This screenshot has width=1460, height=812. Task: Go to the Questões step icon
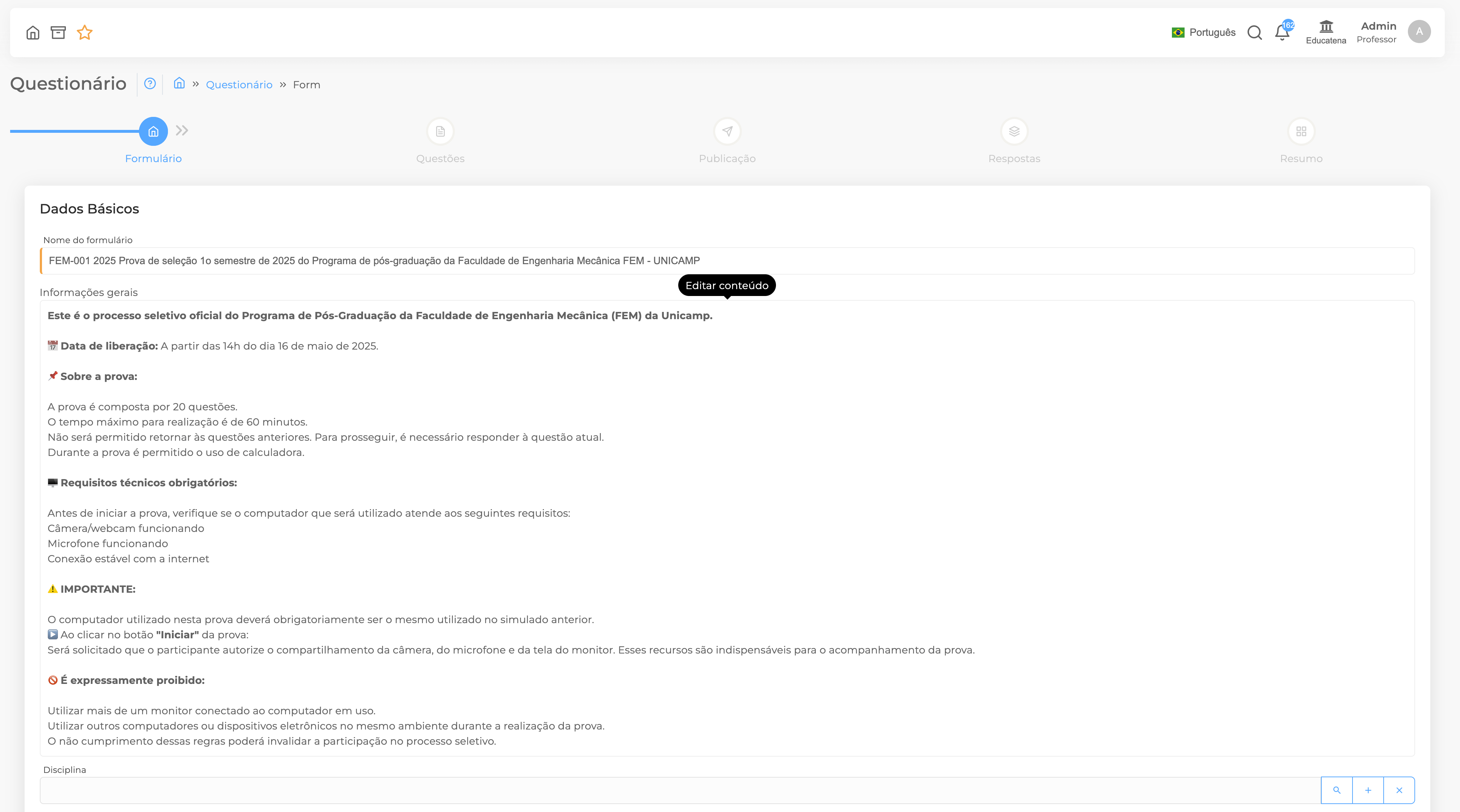tap(440, 131)
